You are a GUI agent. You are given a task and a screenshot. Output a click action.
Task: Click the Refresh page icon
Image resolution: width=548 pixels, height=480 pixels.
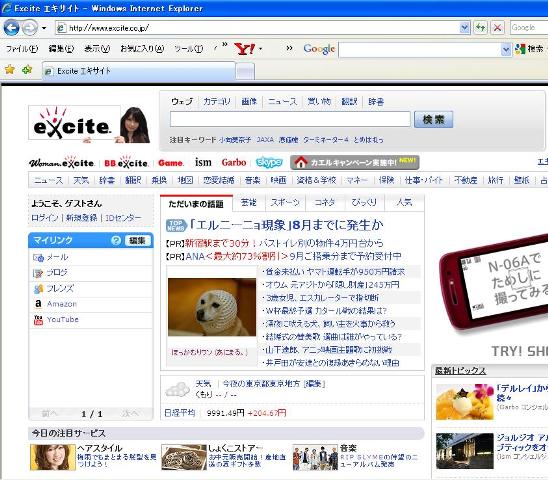pyautogui.click(x=480, y=27)
